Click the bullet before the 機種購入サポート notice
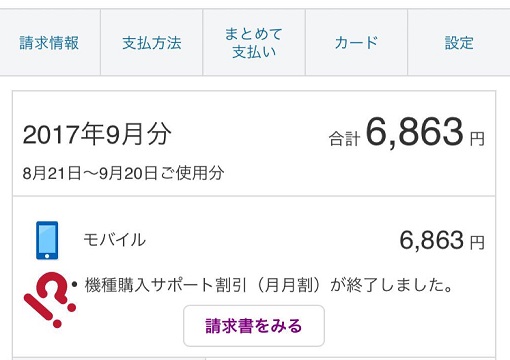 [75, 285]
